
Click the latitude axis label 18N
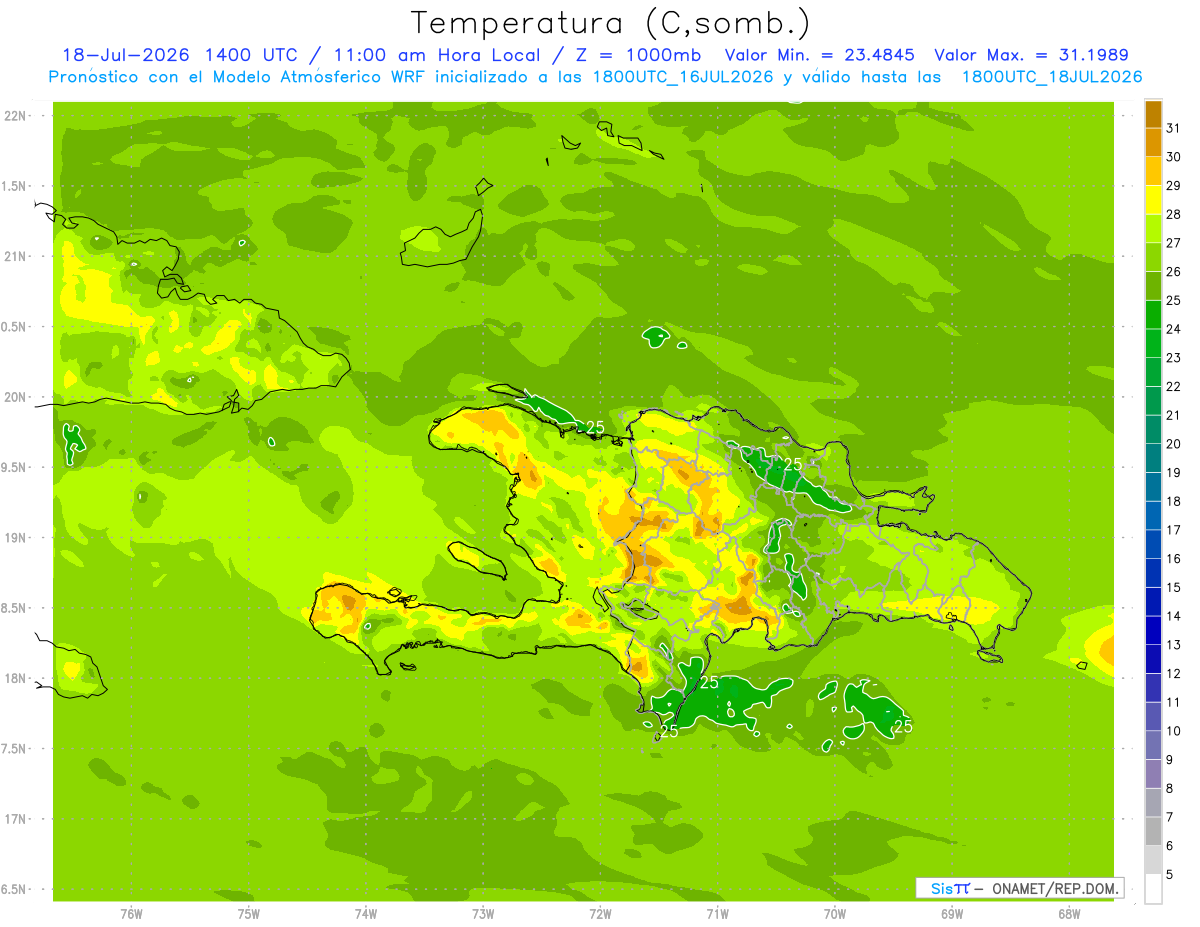pyautogui.click(x=17, y=678)
